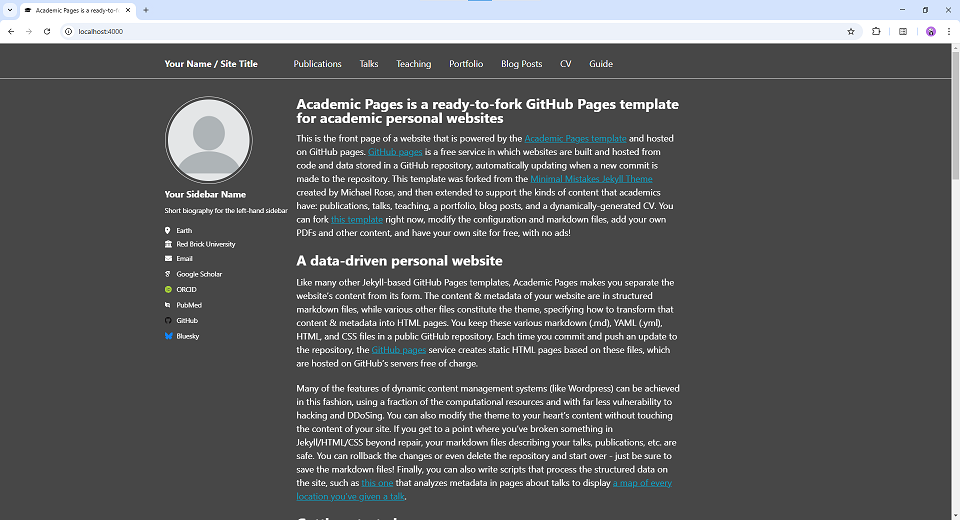Image resolution: width=960 pixels, height=520 pixels.
Task: Click the Earth location pin icon
Action: tap(168, 230)
